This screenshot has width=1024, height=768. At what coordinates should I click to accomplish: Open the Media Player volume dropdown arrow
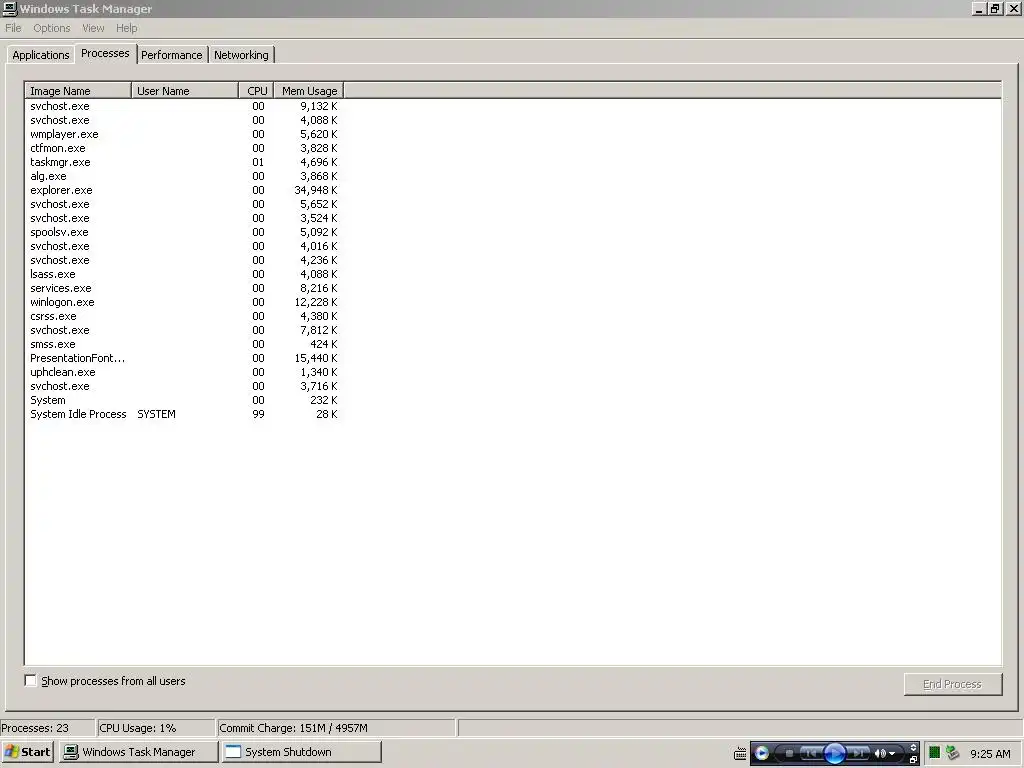coord(892,754)
